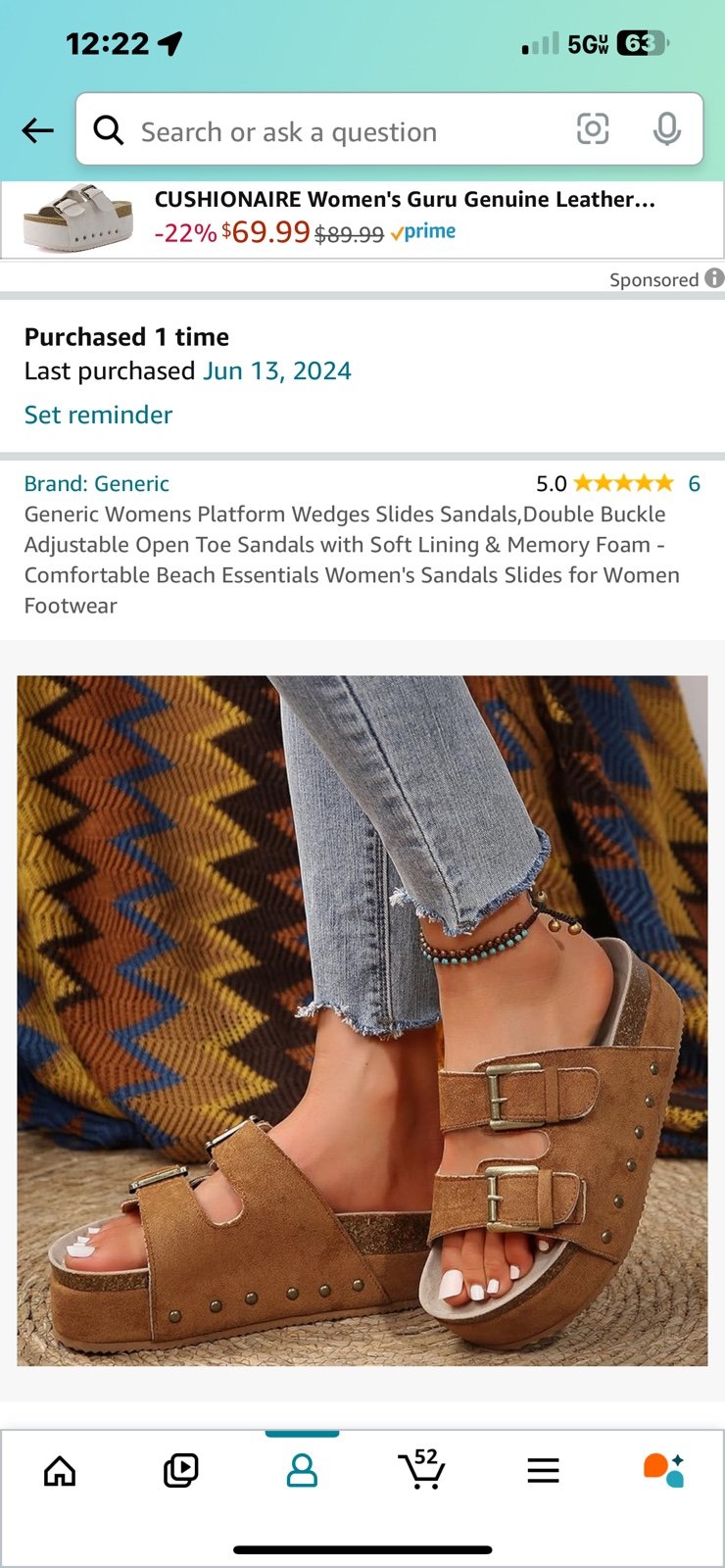Open the 6 ratings count link

click(694, 483)
